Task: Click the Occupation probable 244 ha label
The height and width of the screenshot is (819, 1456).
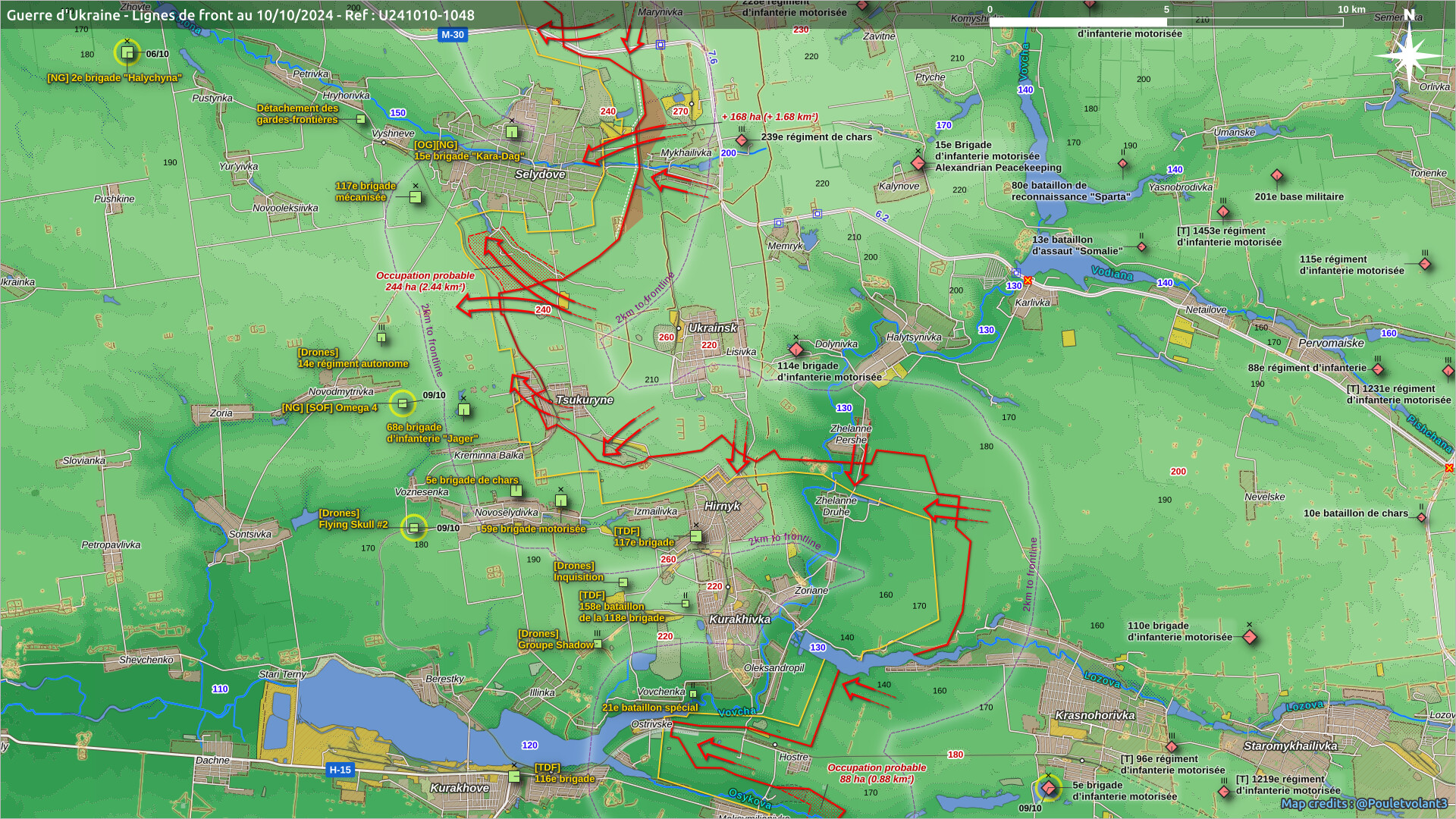Action: point(425,281)
